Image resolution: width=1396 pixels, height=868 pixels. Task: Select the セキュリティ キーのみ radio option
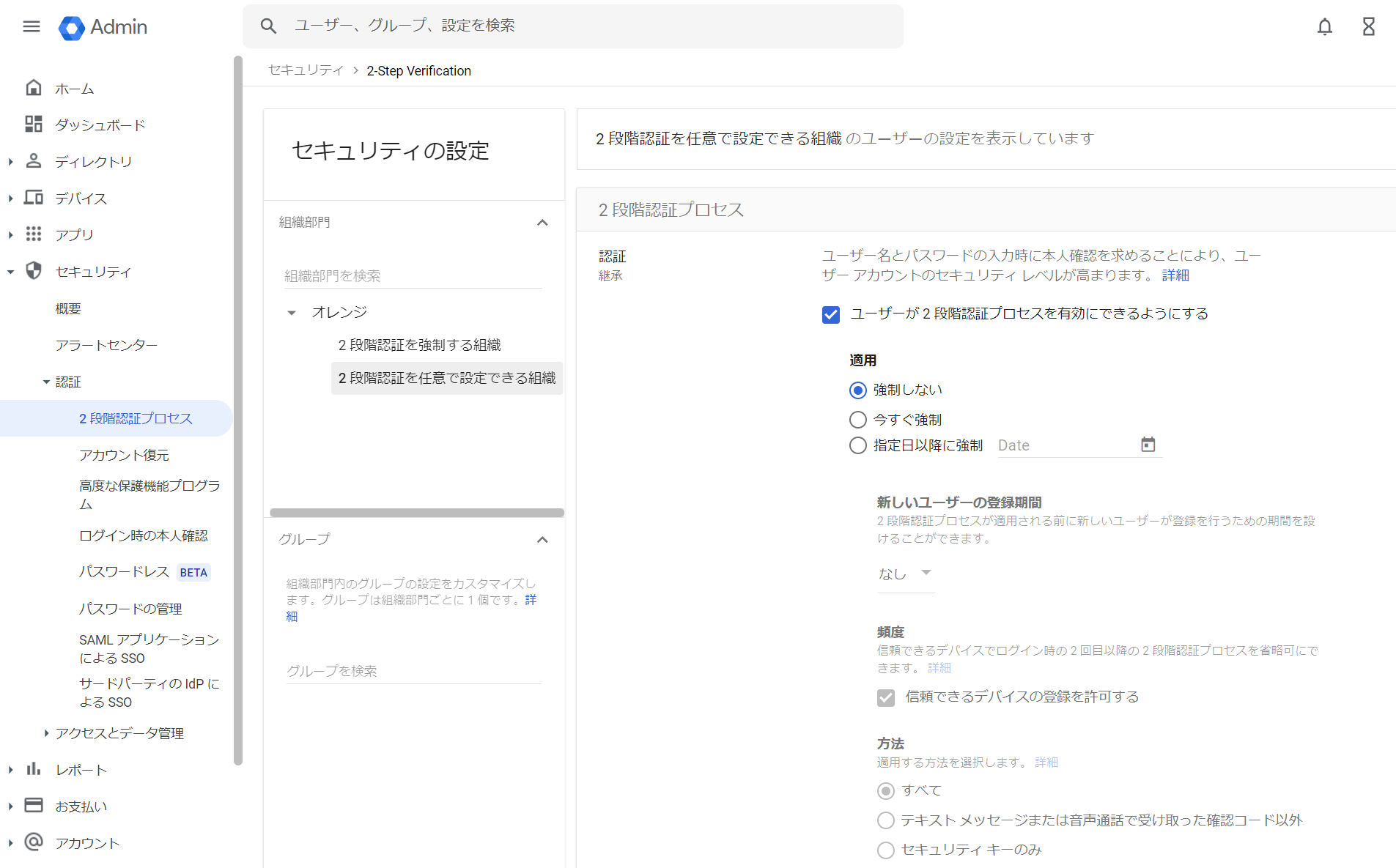point(885,850)
